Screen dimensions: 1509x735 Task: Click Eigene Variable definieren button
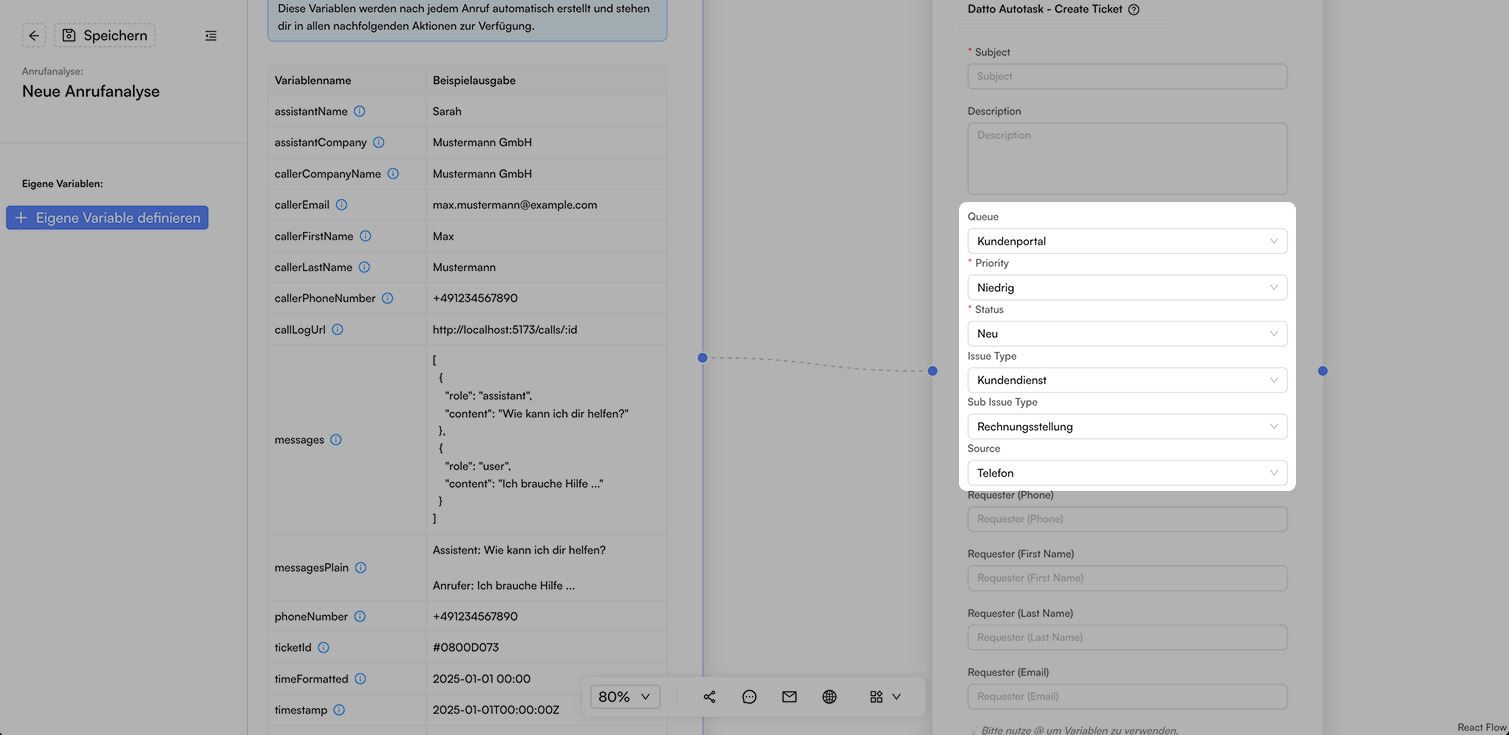[107, 218]
